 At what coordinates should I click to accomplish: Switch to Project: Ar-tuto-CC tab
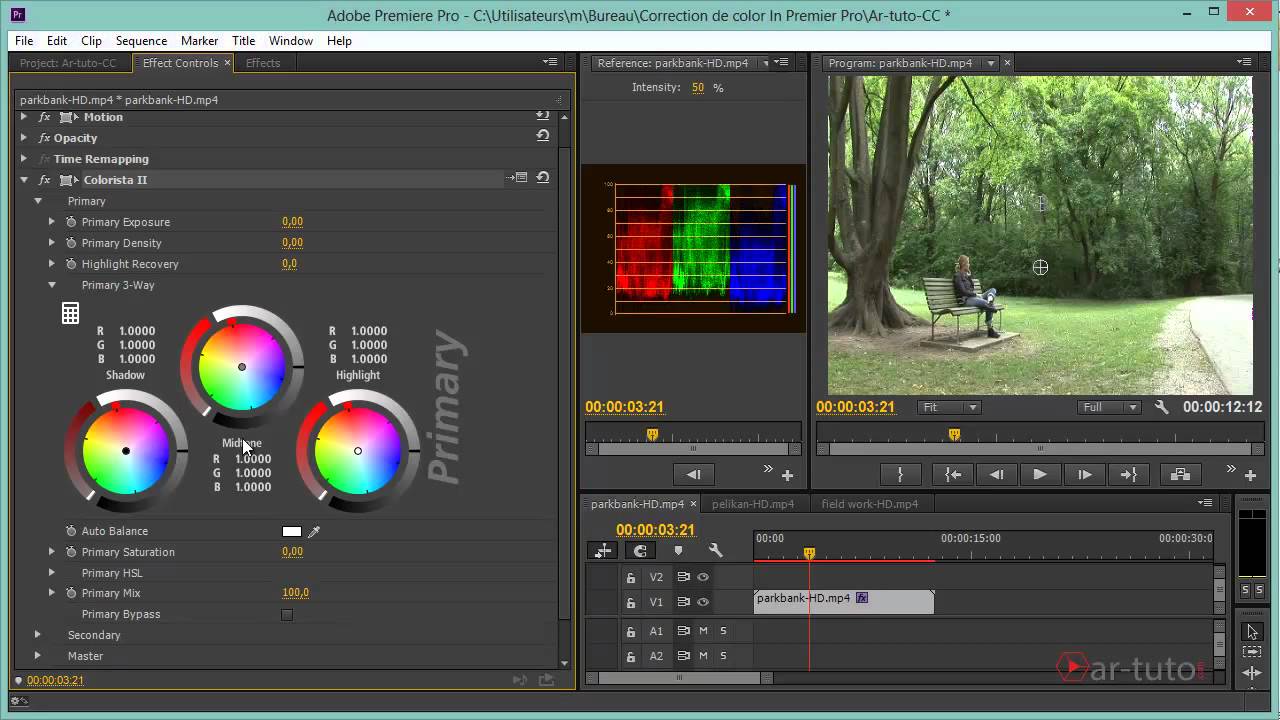pyautogui.click(x=68, y=63)
